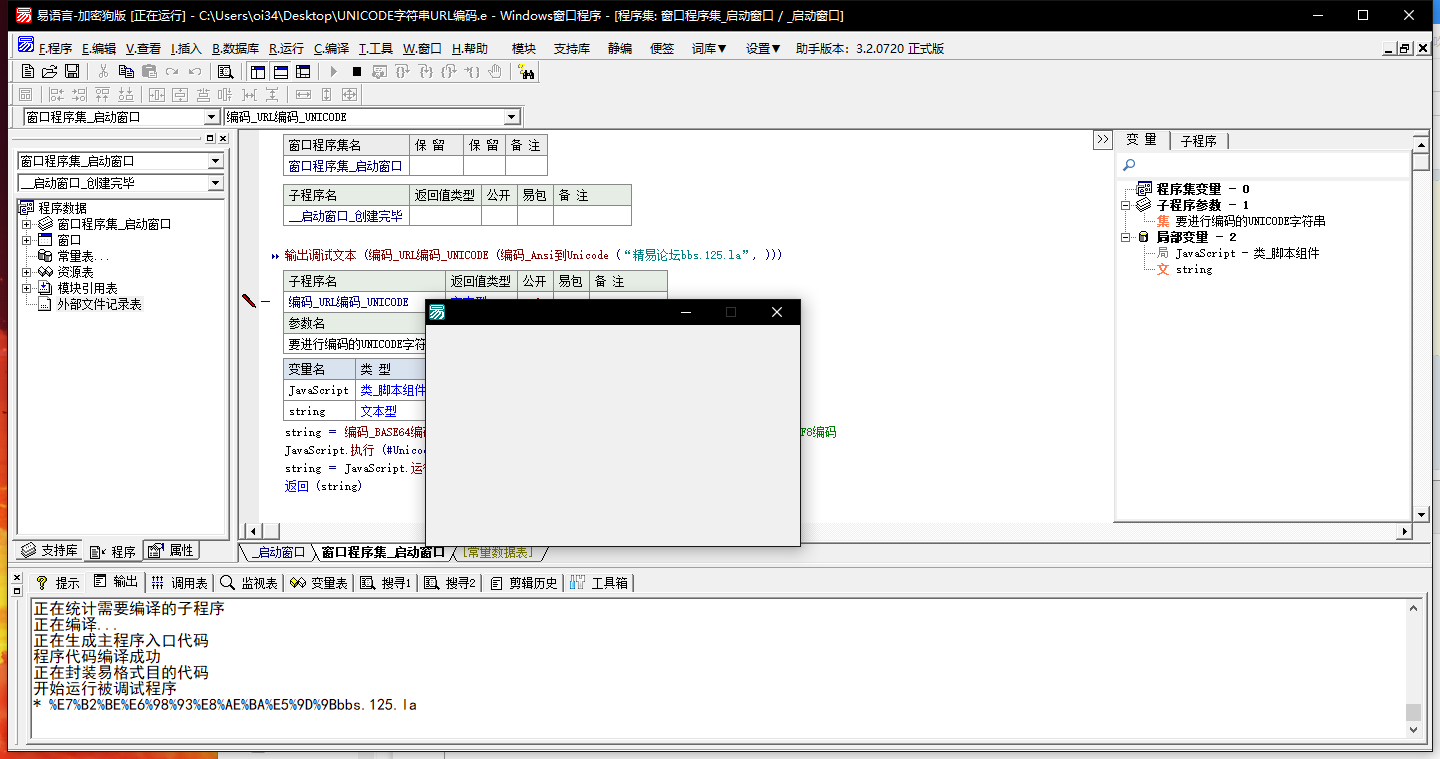
Task: Open the 窗口程序集_启动窗口 toolbar combo box
Action: [211, 117]
